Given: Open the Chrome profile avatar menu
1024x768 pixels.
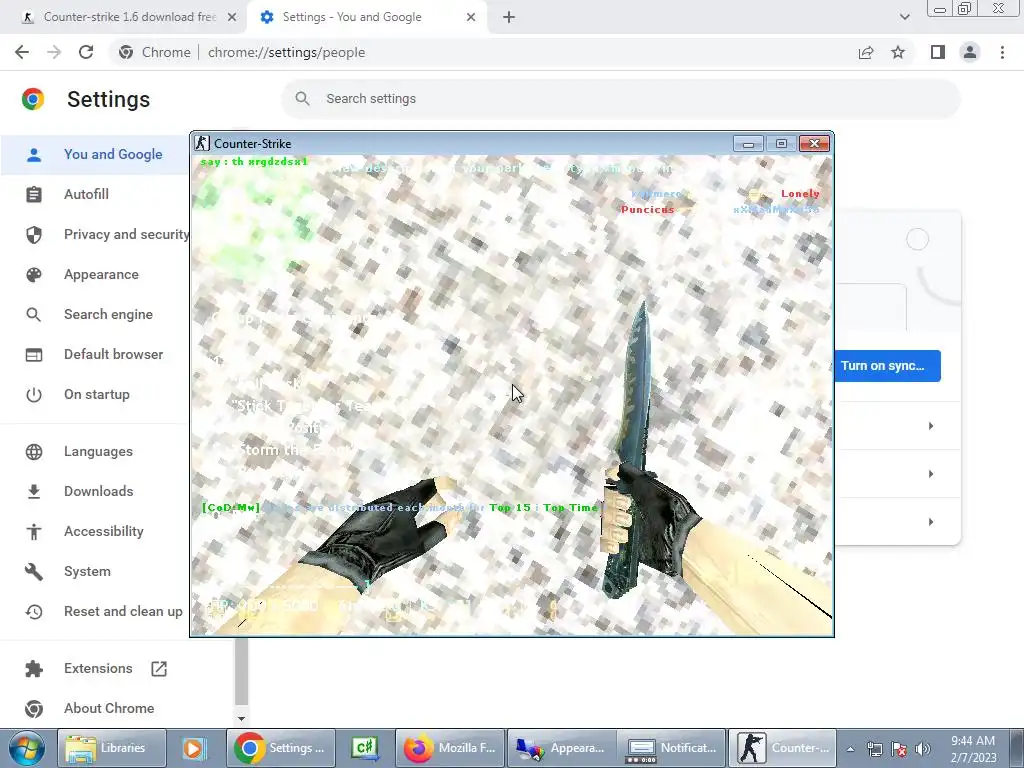Looking at the screenshot, I should pyautogui.click(x=970, y=52).
